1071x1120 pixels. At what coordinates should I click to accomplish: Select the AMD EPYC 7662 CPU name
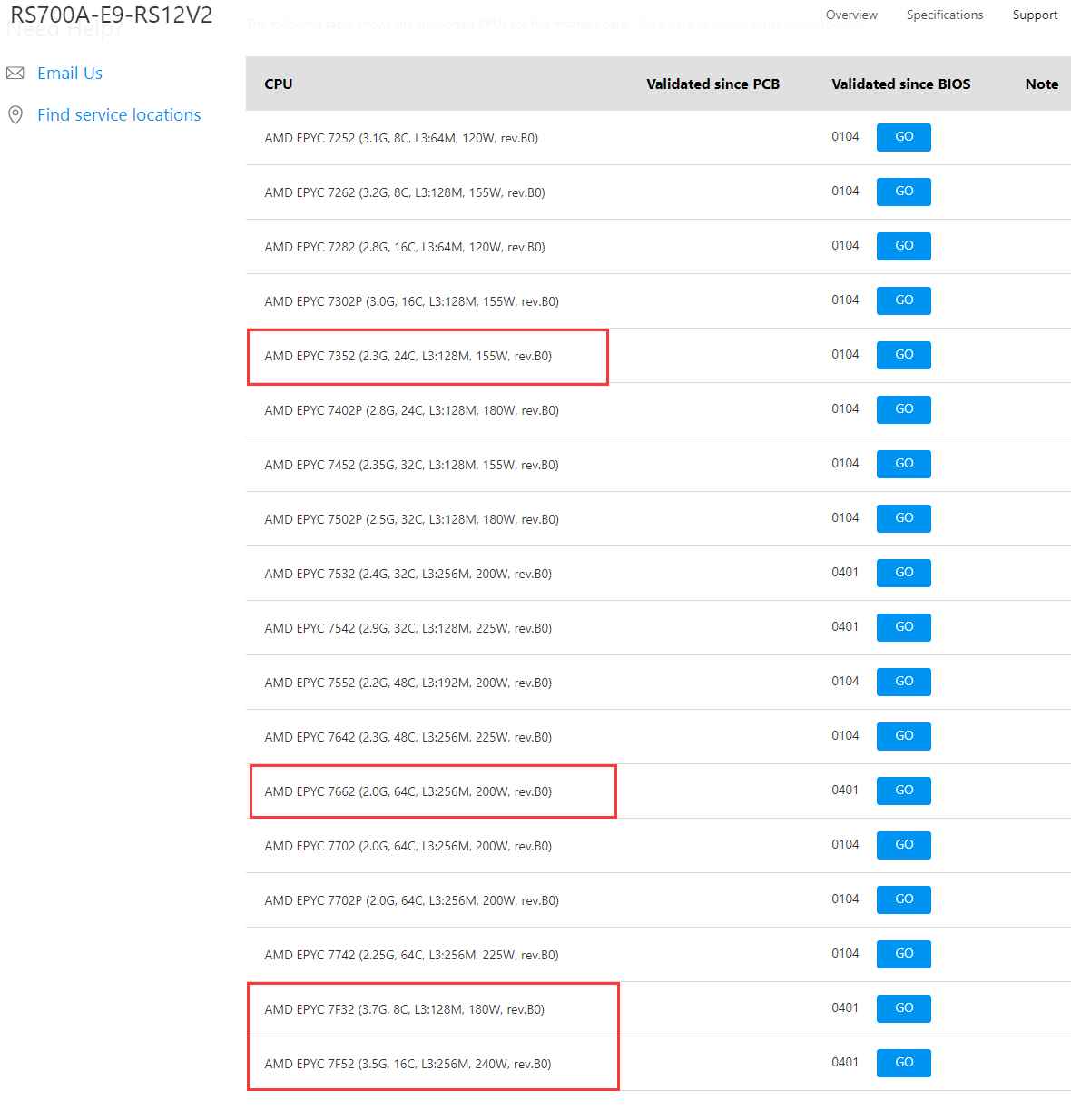[408, 791]
